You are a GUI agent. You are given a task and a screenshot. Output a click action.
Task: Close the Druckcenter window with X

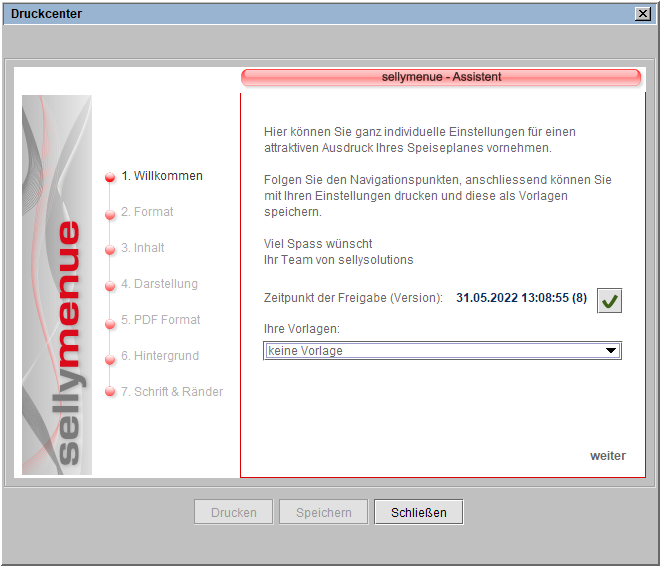[x=642, y=14]
